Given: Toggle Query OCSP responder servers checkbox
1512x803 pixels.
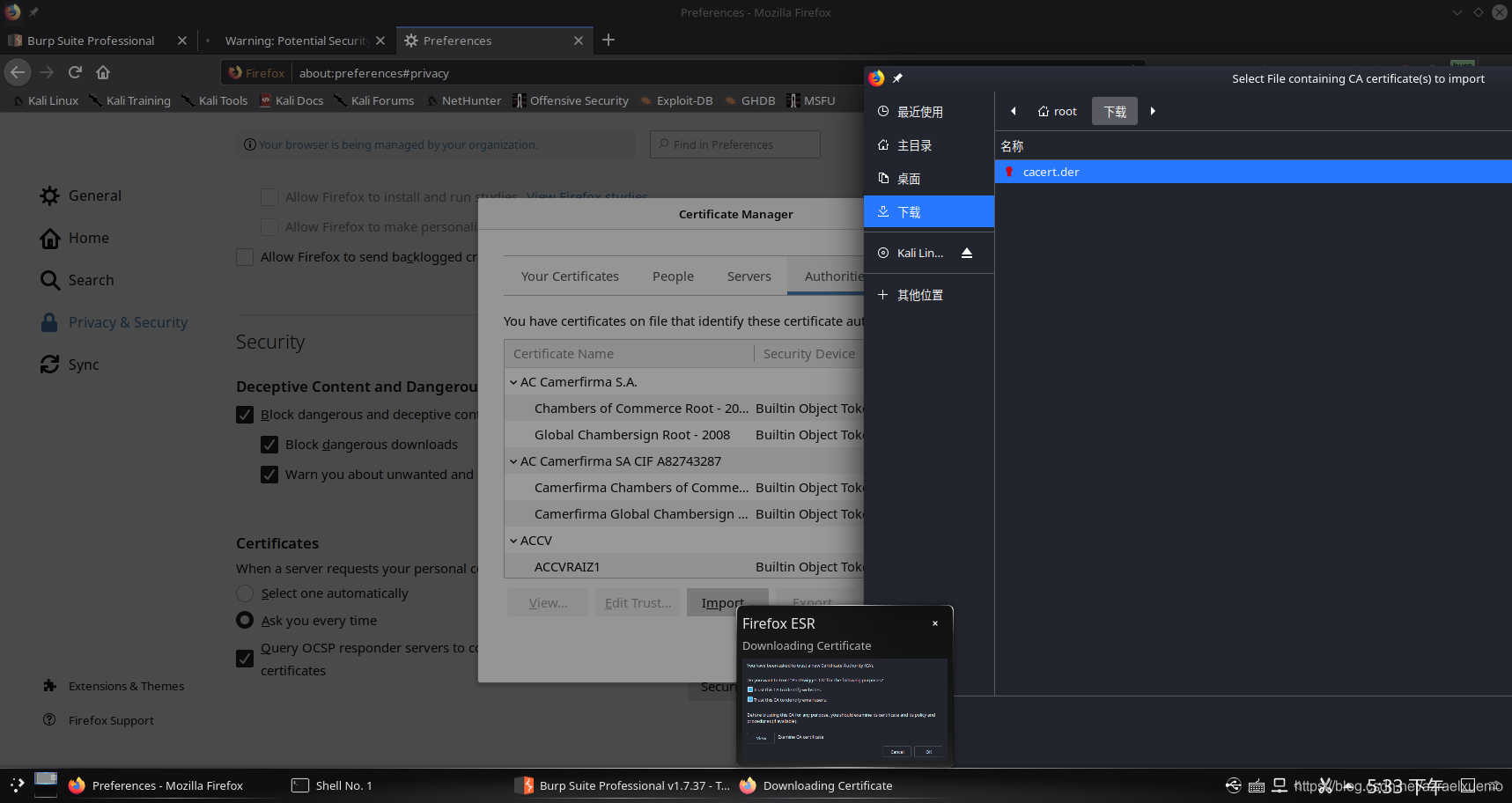Looking at the screenshot, I should click(245, 659).
